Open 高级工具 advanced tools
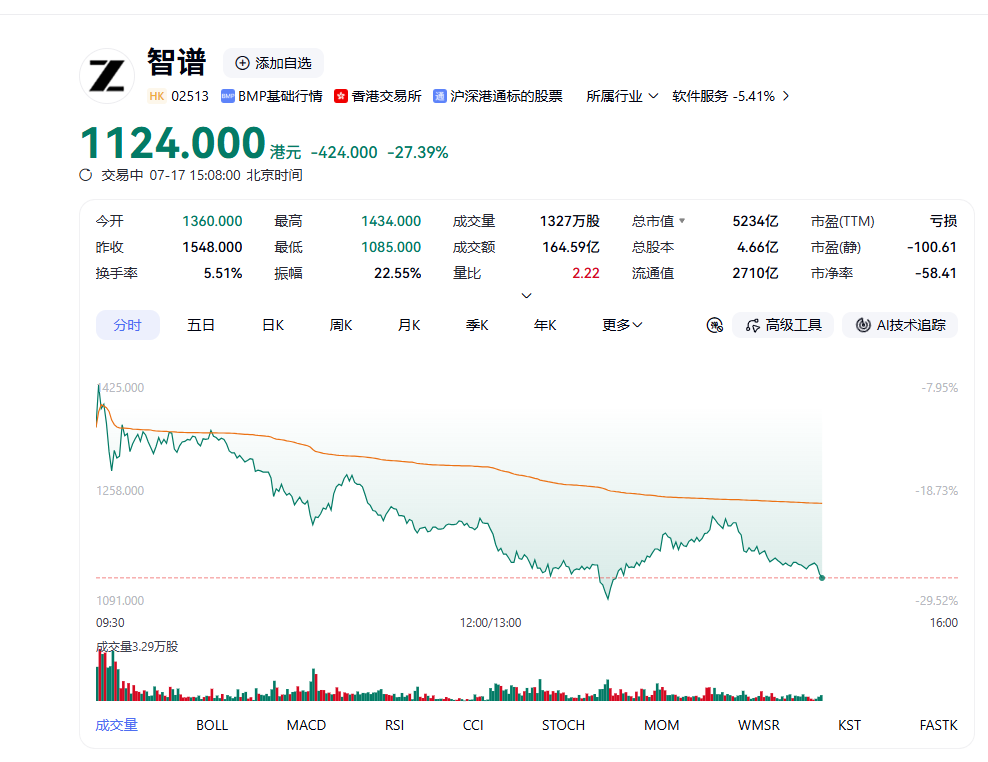 pyautogui.click(x=783, y=325)
